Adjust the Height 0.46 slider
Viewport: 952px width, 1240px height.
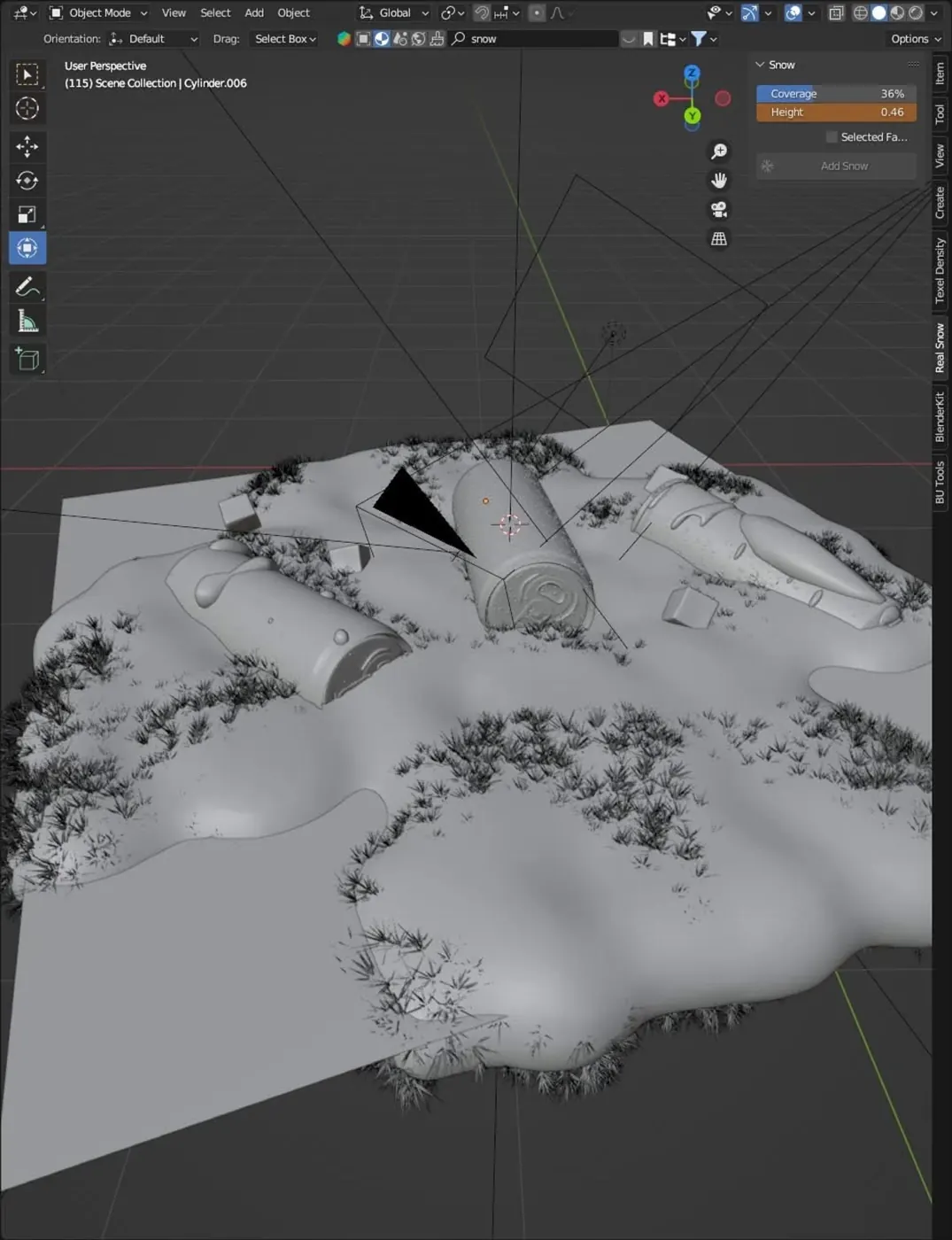[836, 112]
